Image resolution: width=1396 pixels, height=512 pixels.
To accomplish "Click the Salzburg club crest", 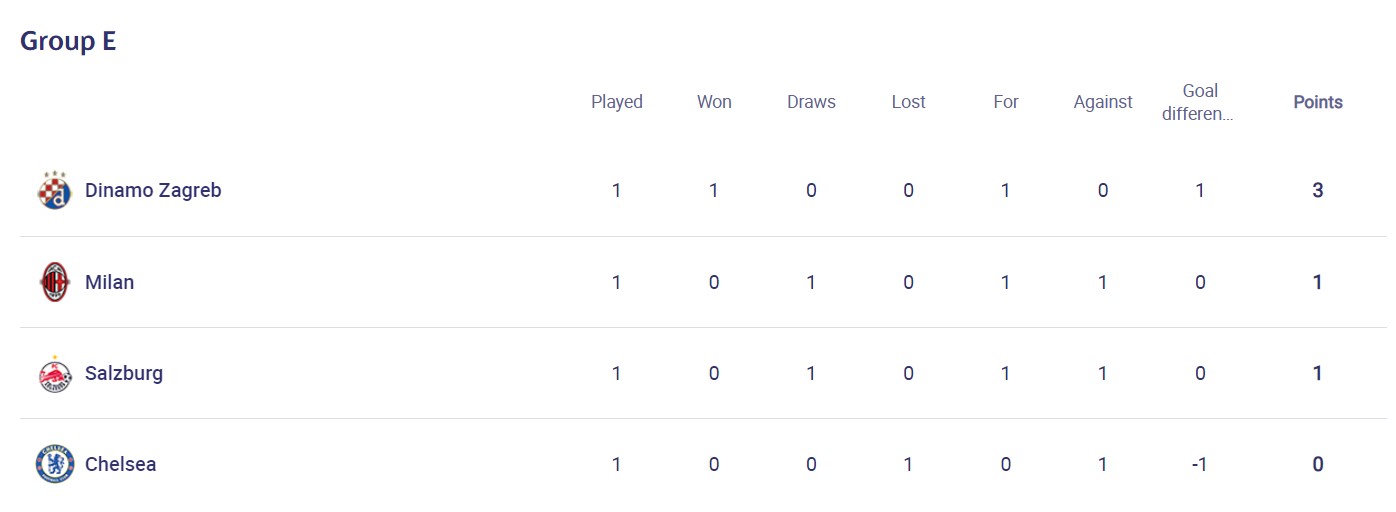I will pos(55,374).
